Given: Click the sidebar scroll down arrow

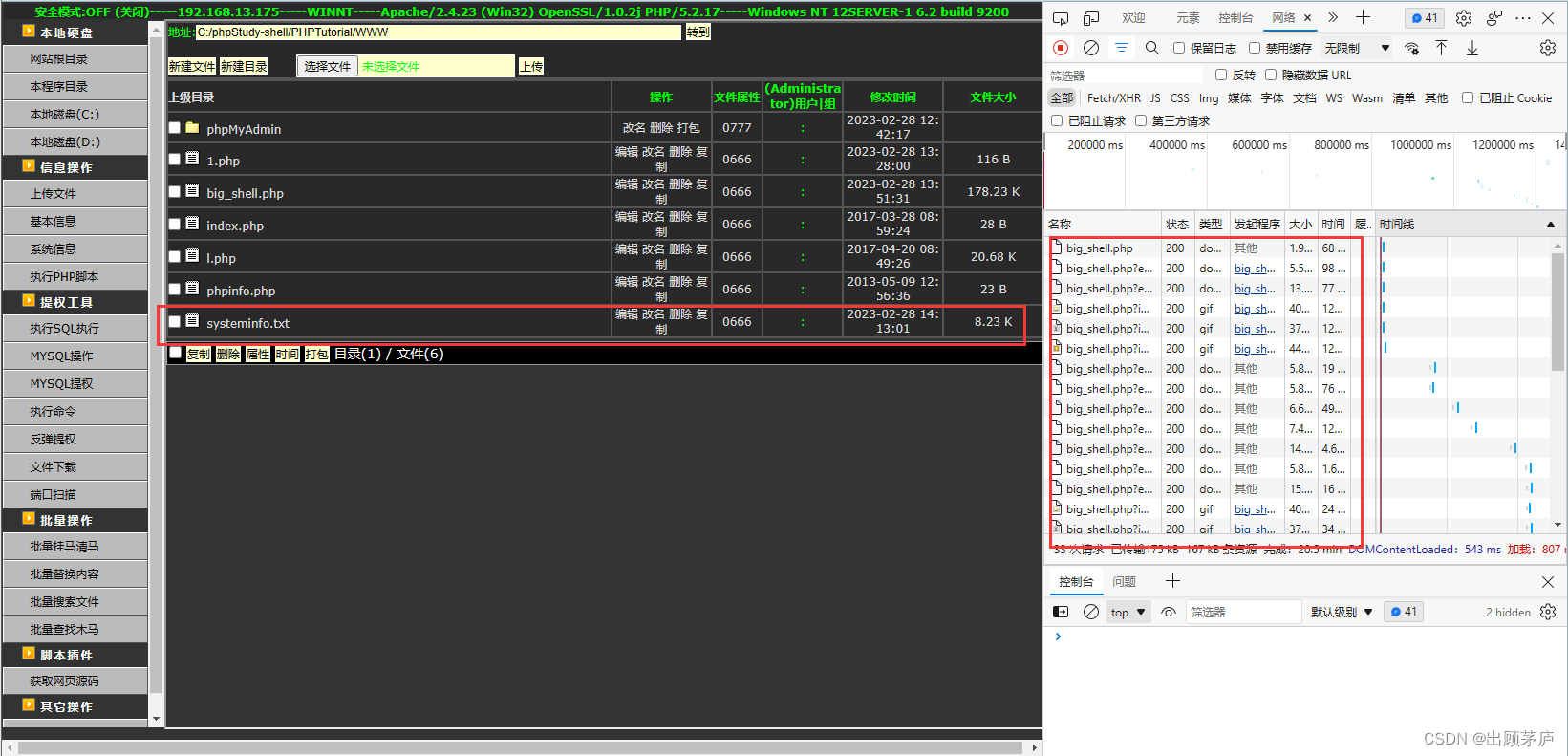Looking at the screenshot, I should click(156, 718).
